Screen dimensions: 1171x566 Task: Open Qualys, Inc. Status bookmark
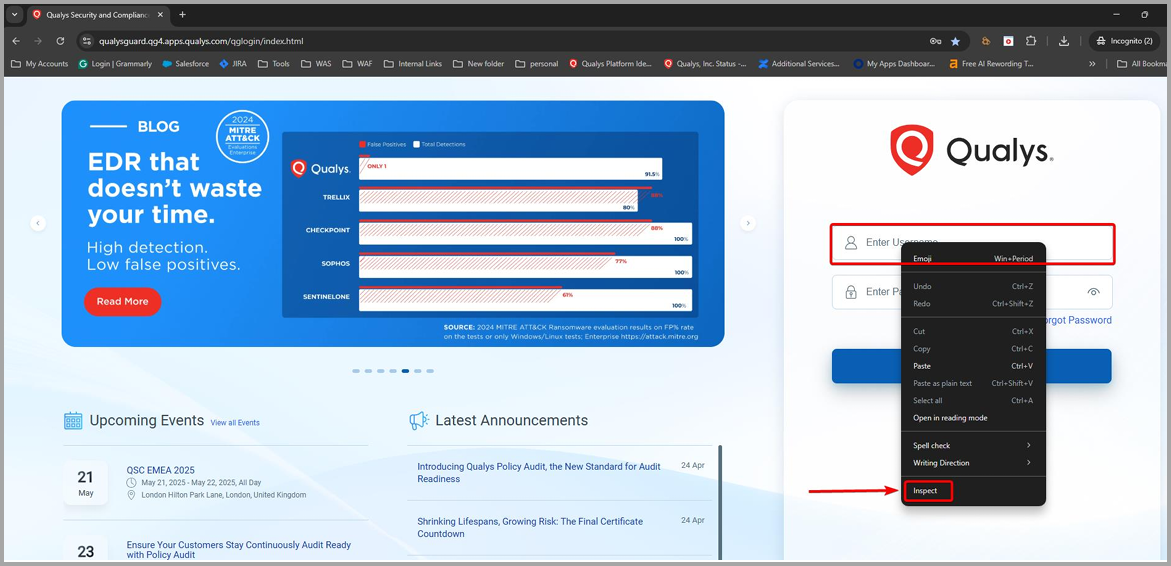(705, 64)
